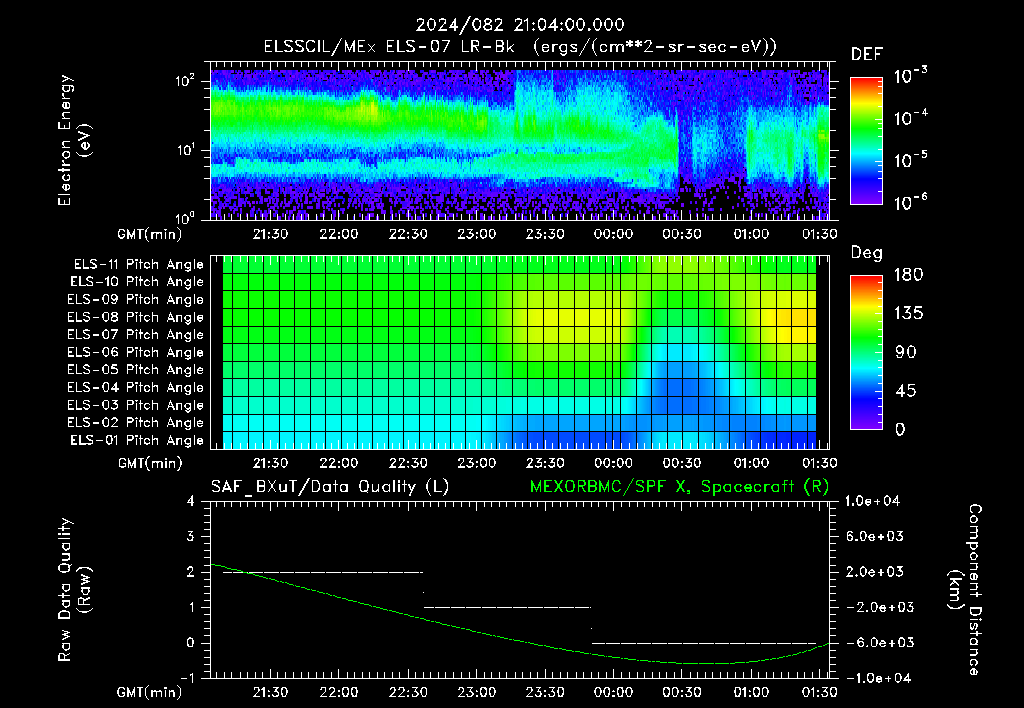Click the Raw Data Quality (Raw) axis label

coord(74,590)
